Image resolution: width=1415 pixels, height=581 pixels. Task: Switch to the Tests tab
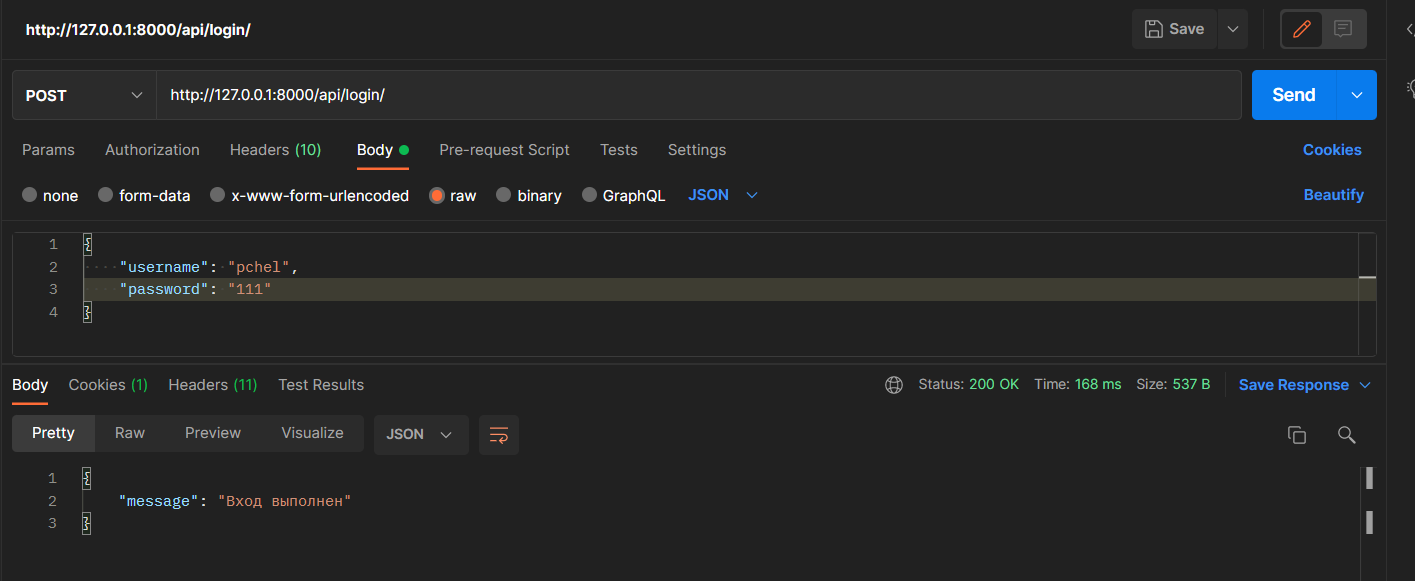tap(618, 149)
